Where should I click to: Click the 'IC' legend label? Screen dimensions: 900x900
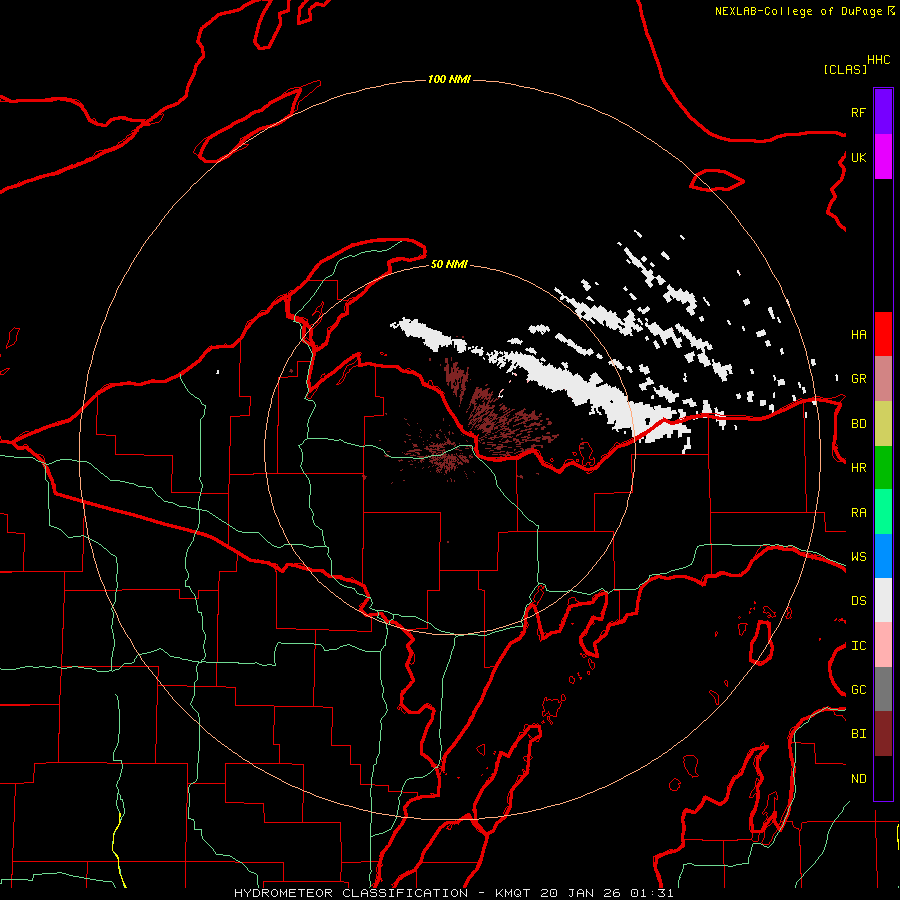pyautogui.click(x=858, y=646)
